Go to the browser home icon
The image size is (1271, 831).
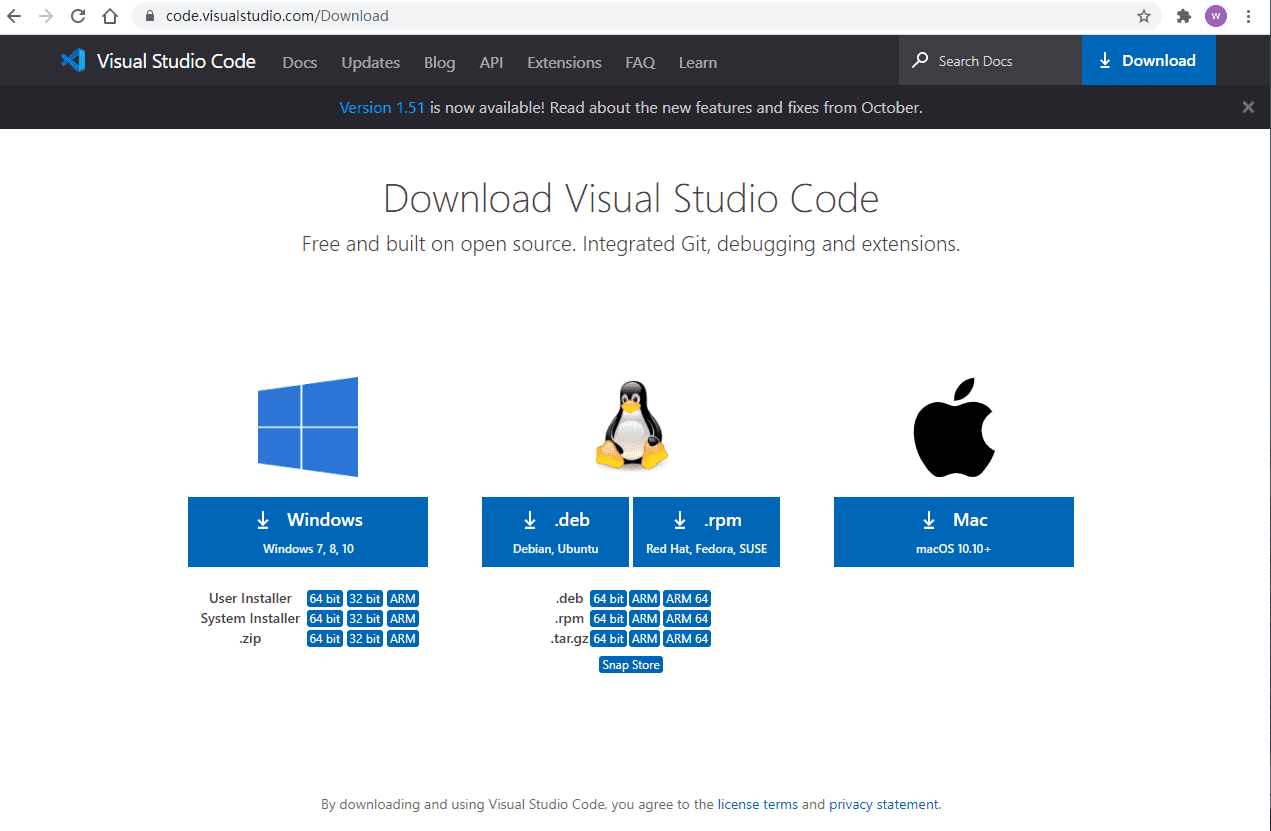[110, 16]
